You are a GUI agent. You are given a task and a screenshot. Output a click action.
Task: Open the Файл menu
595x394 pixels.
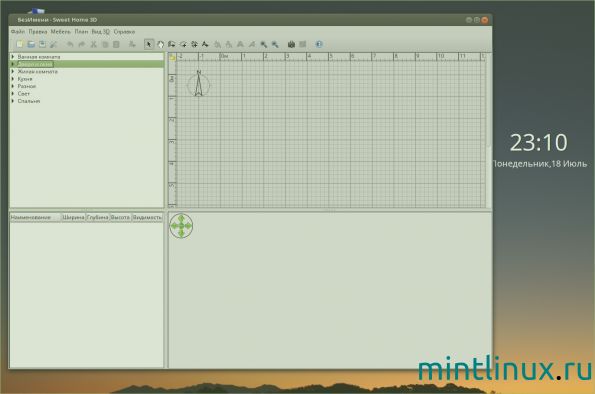17,32
